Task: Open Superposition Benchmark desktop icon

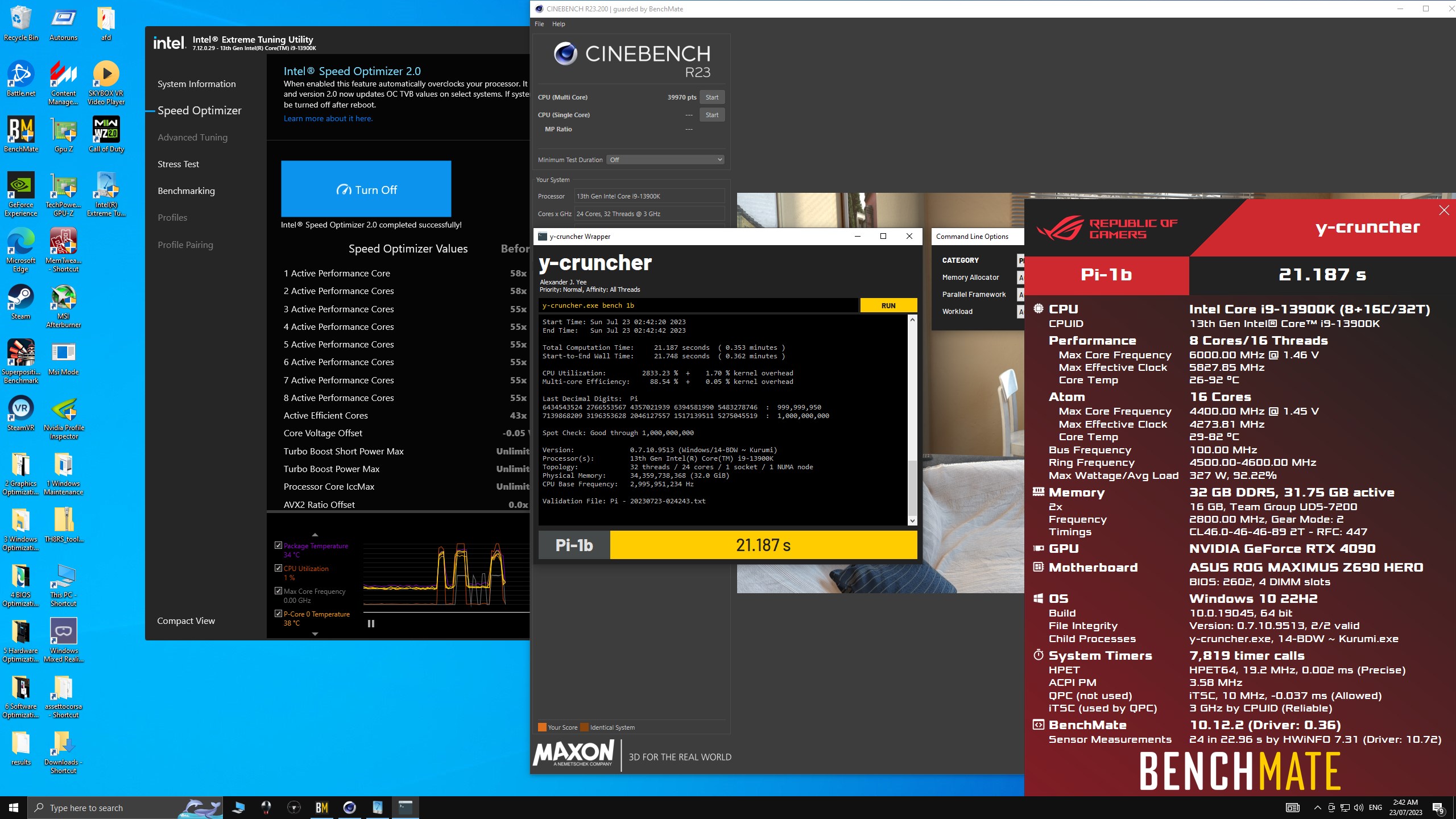Action: point(21,362)
